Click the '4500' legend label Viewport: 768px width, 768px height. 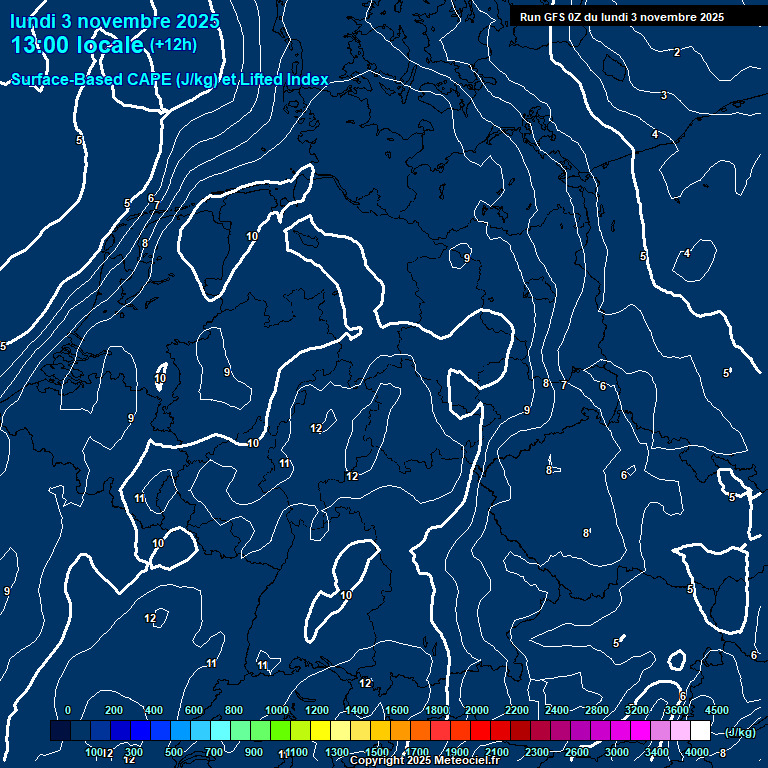point(717,710)
